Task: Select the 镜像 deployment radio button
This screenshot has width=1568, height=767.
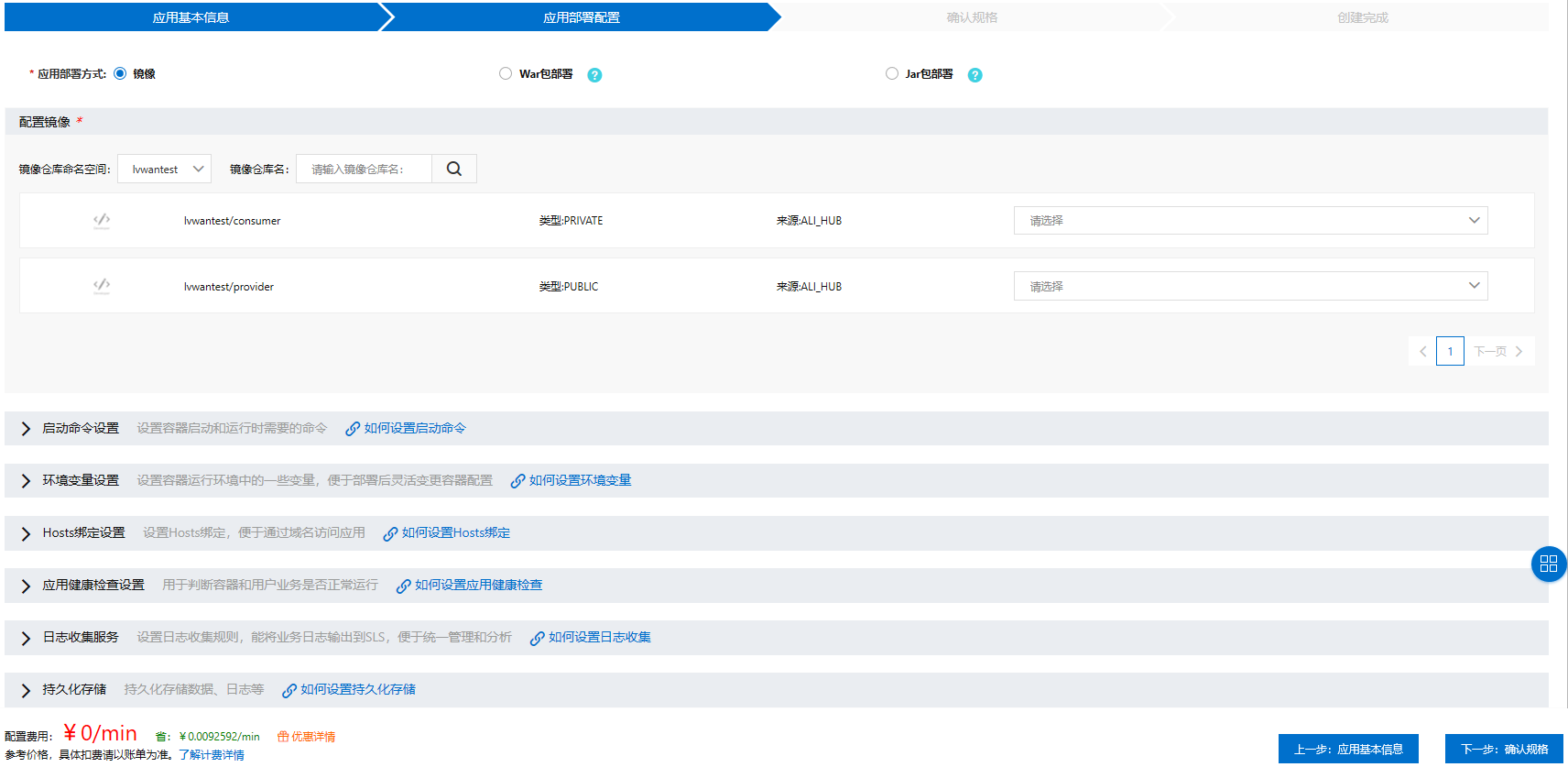Action: pos(120,73)
